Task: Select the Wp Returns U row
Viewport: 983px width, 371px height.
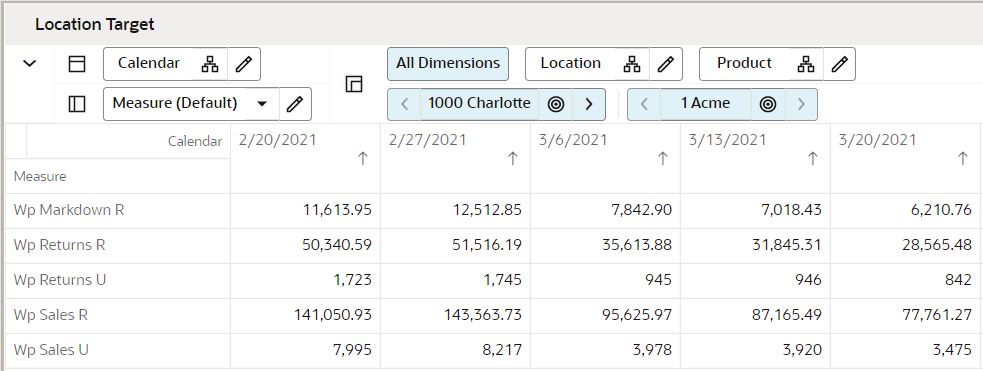Action: pos(118,281)
